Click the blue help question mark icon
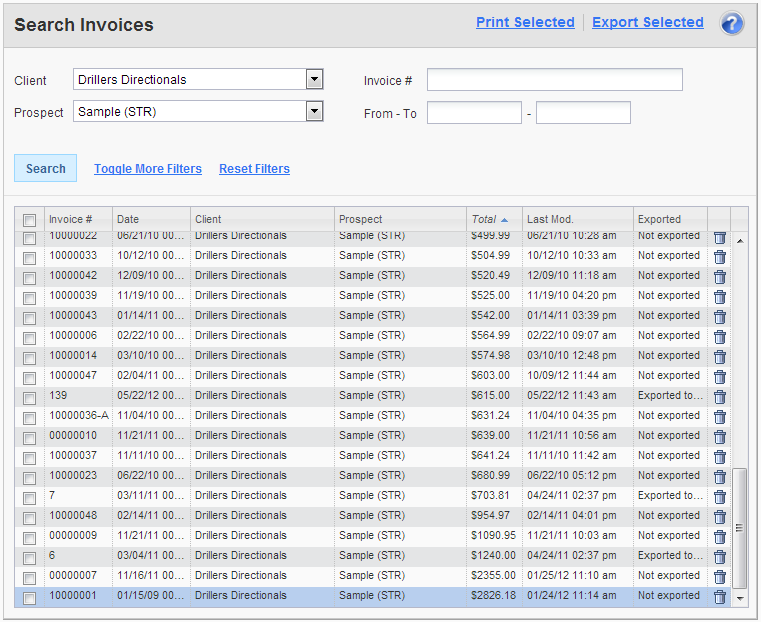The width and height of the screenshot is (761, 622). click(x=732, y=24)
